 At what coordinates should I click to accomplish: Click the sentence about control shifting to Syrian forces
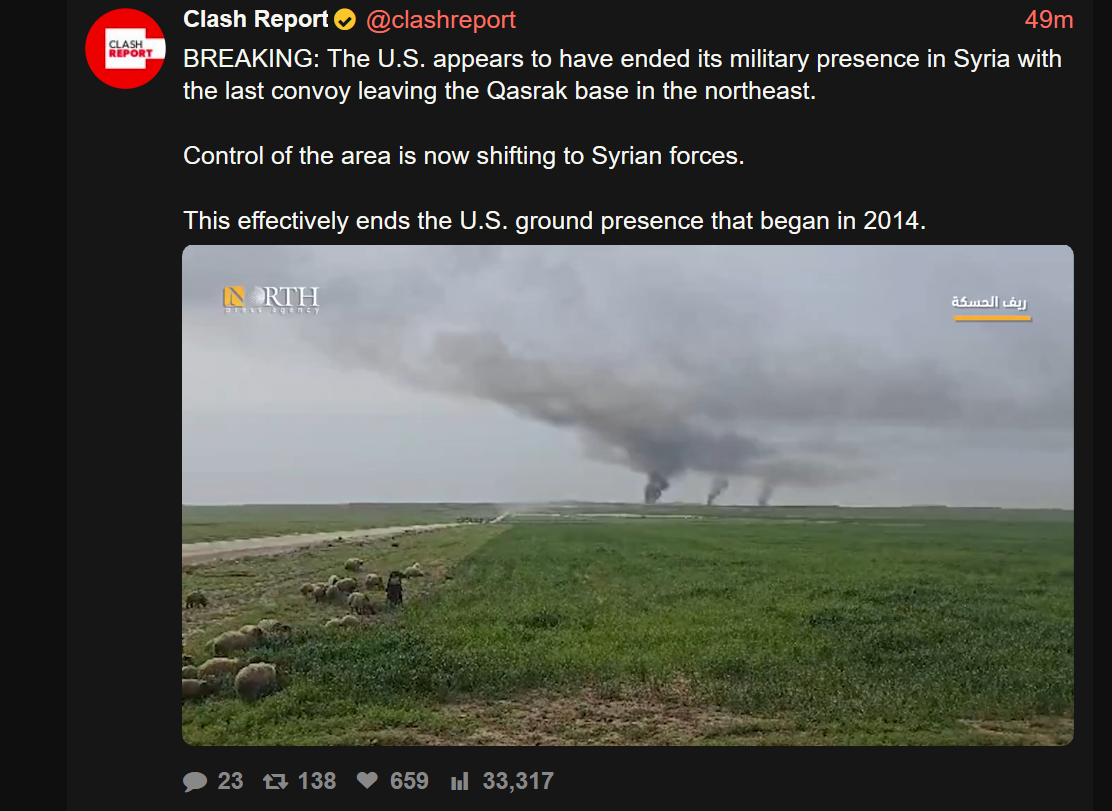click(464, 156)
